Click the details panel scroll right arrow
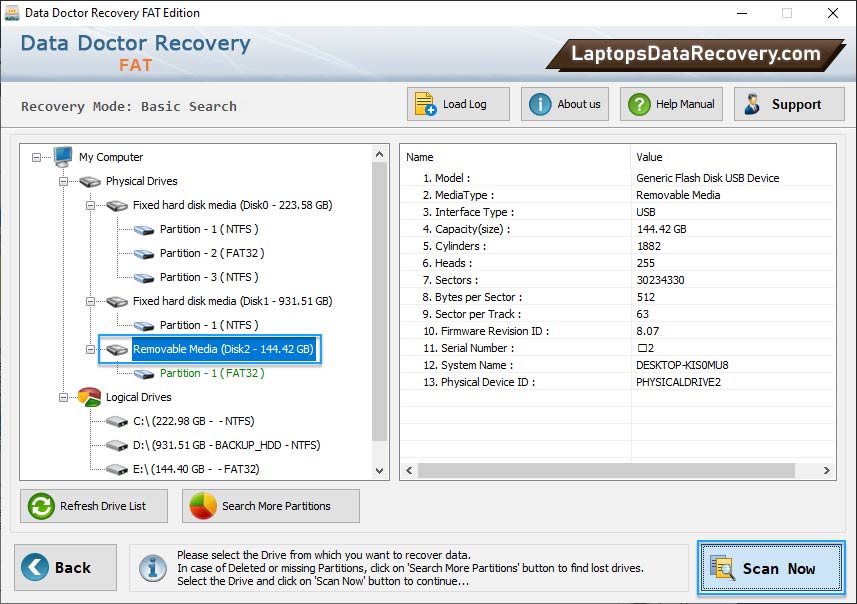The width and height of the screenshot is (857, 604). click(826, 470)
